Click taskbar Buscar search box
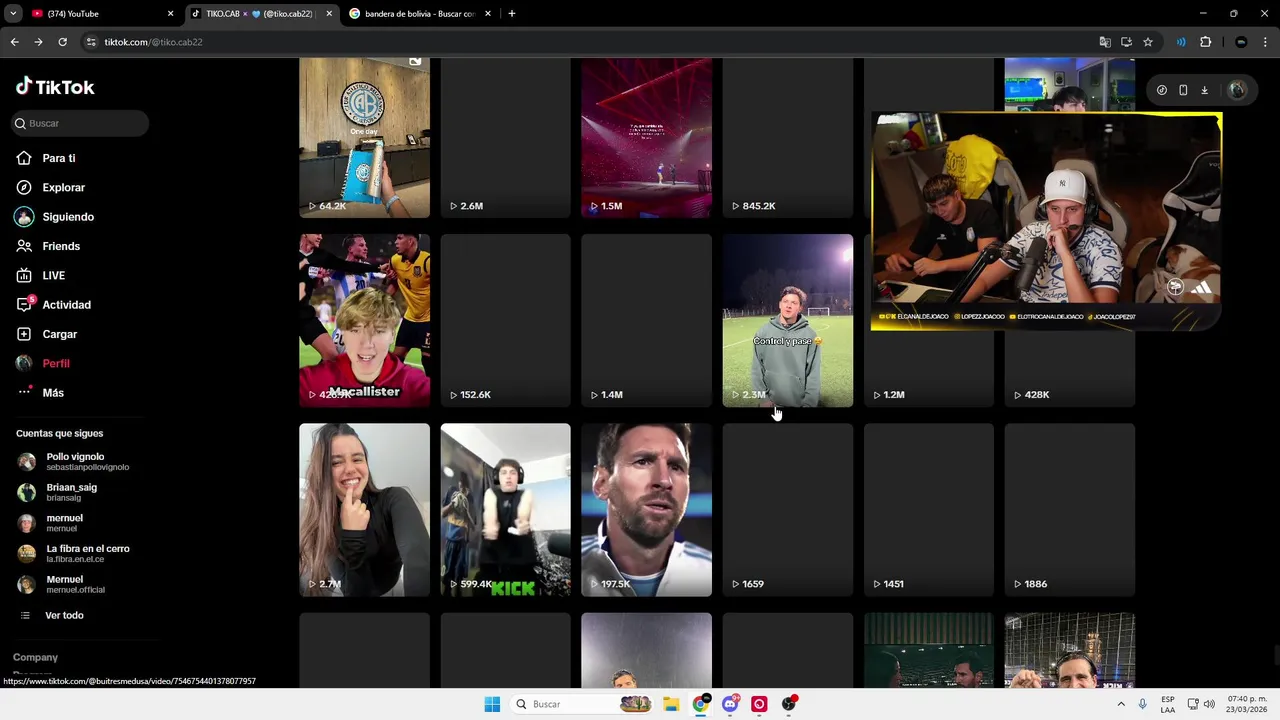 click(583, 704)
